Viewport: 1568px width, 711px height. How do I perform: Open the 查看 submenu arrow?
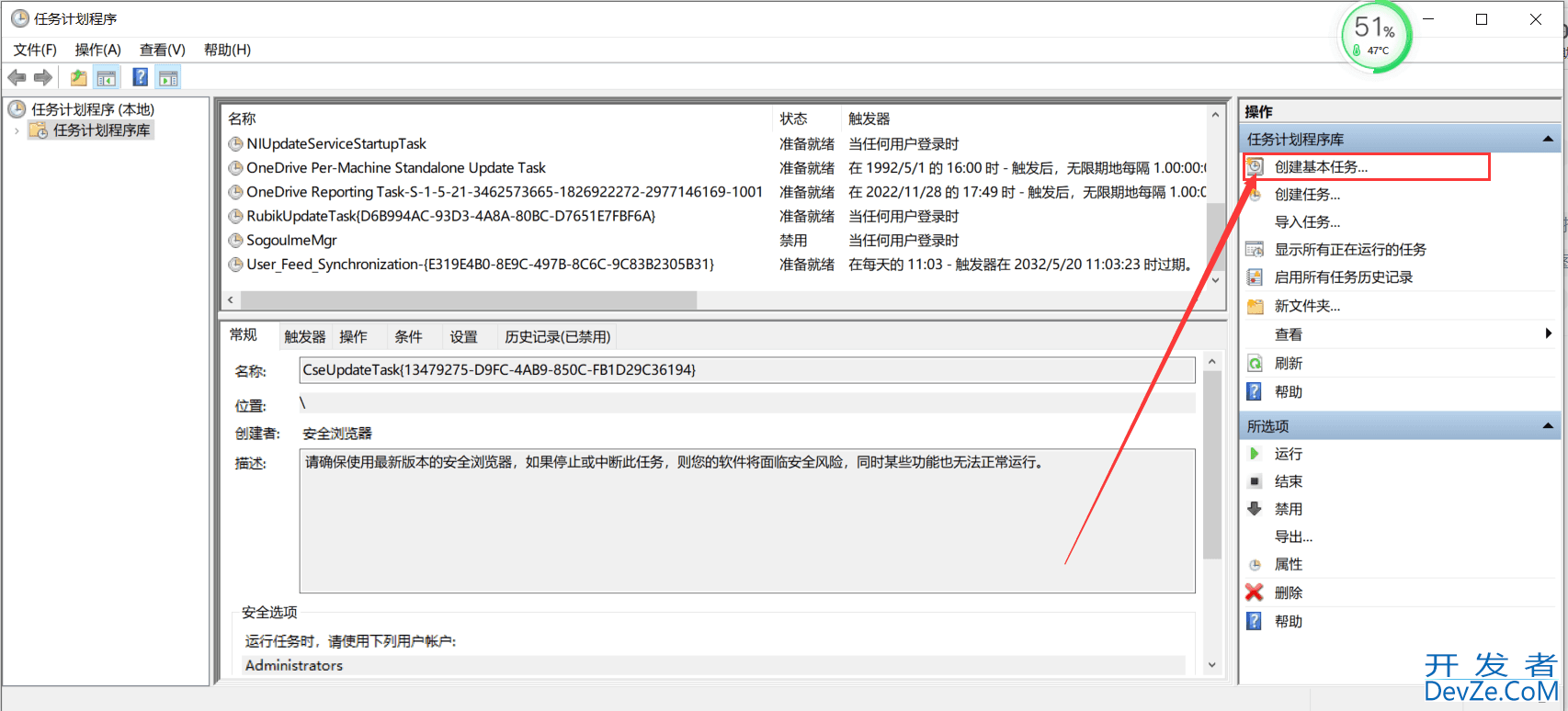1549,333
